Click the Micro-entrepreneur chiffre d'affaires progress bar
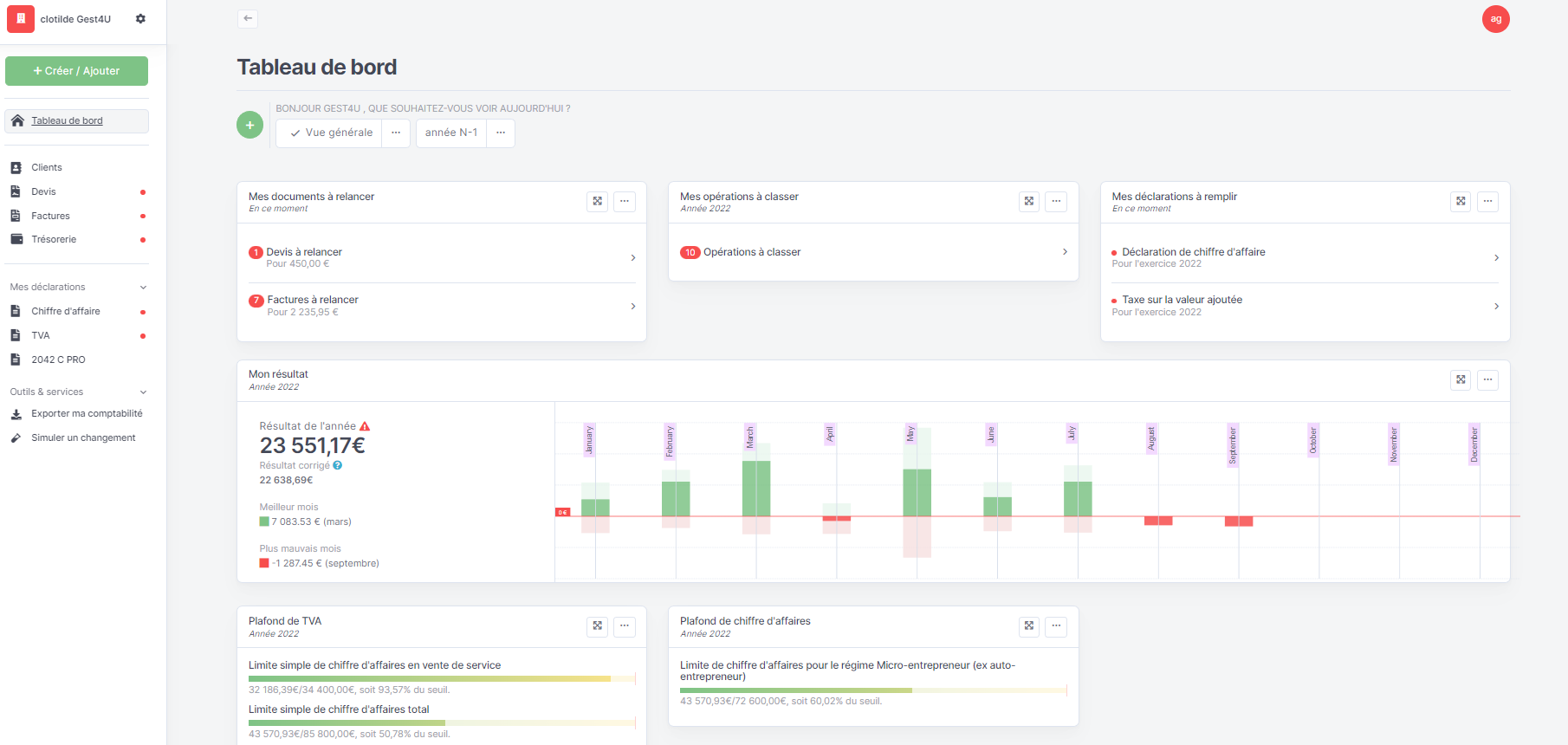The width and height of the screenshot is (1568, 745). (872, 690)
